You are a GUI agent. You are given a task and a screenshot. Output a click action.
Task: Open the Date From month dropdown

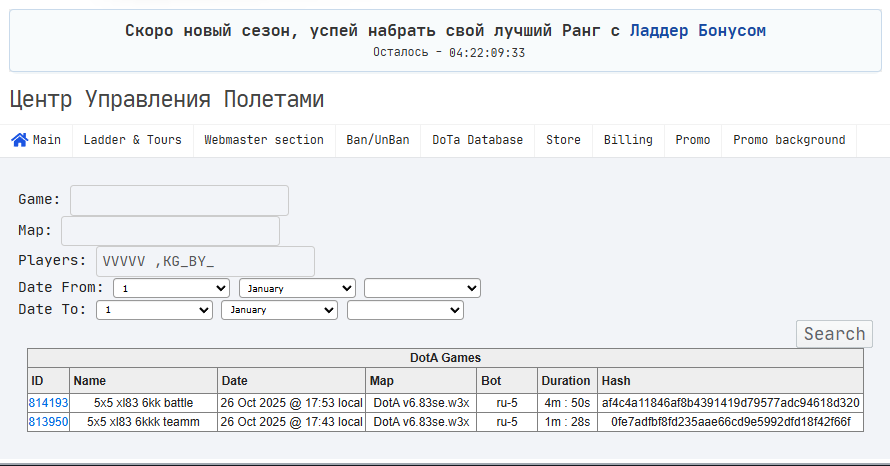297,288
